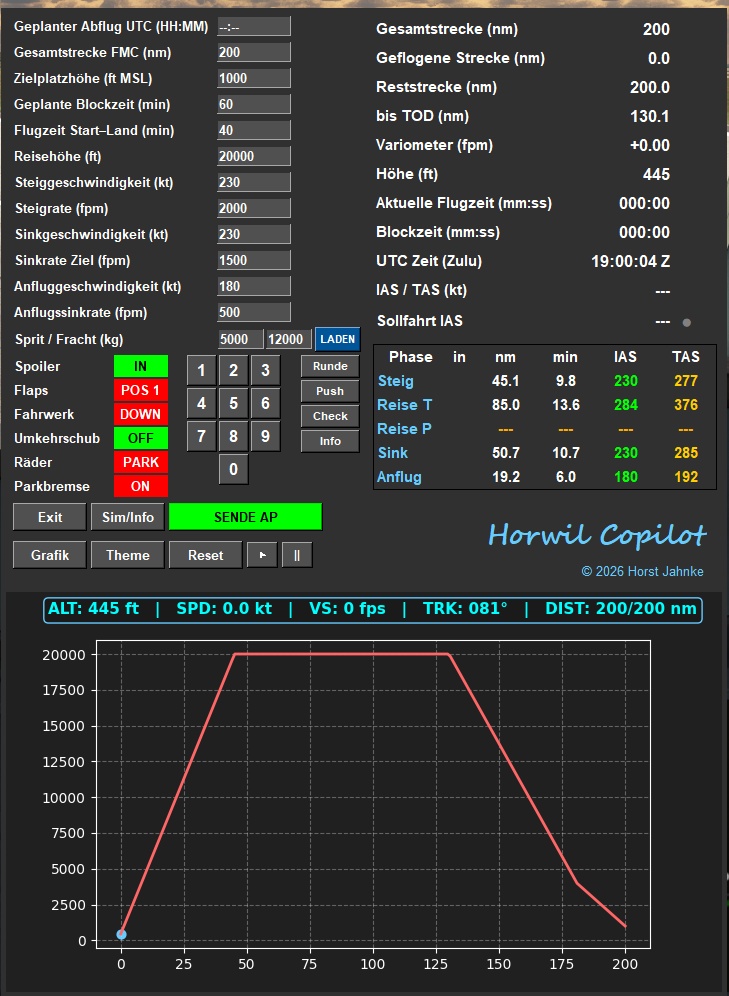
Task: Click the Sprit field showing 5000
Action: point(240,339)
